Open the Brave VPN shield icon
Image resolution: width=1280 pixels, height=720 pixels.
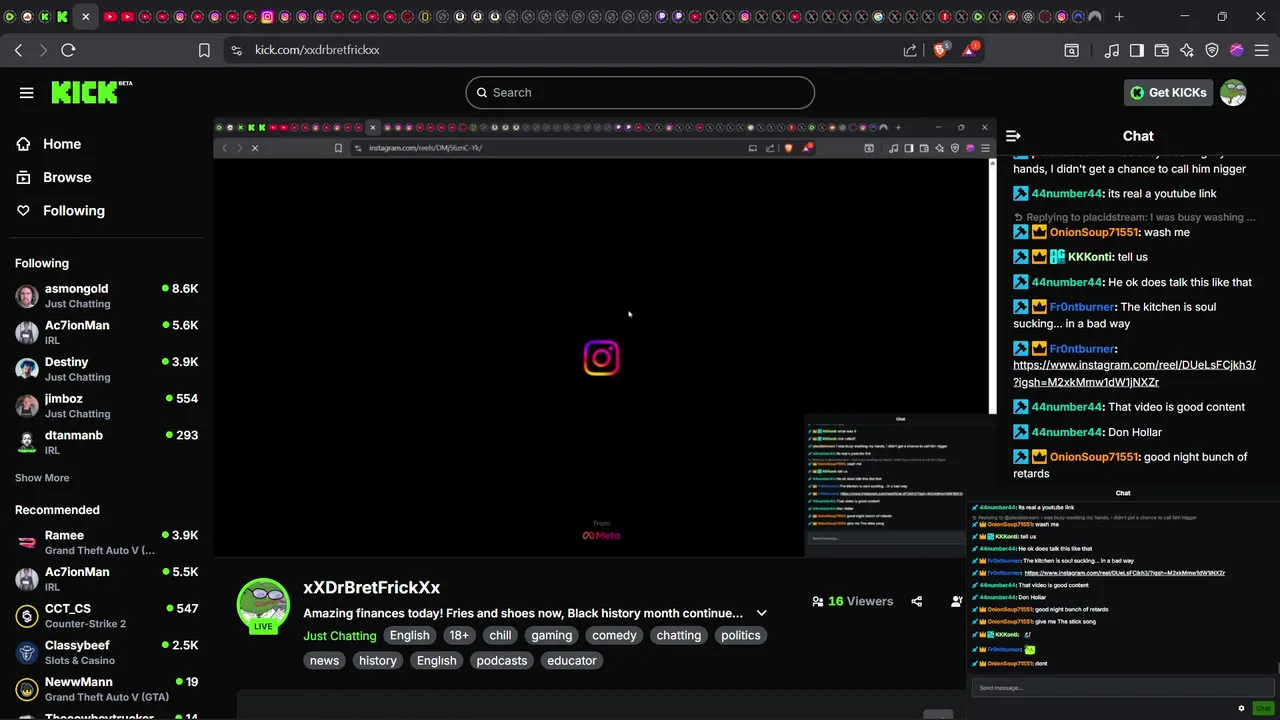[1212, 50]
